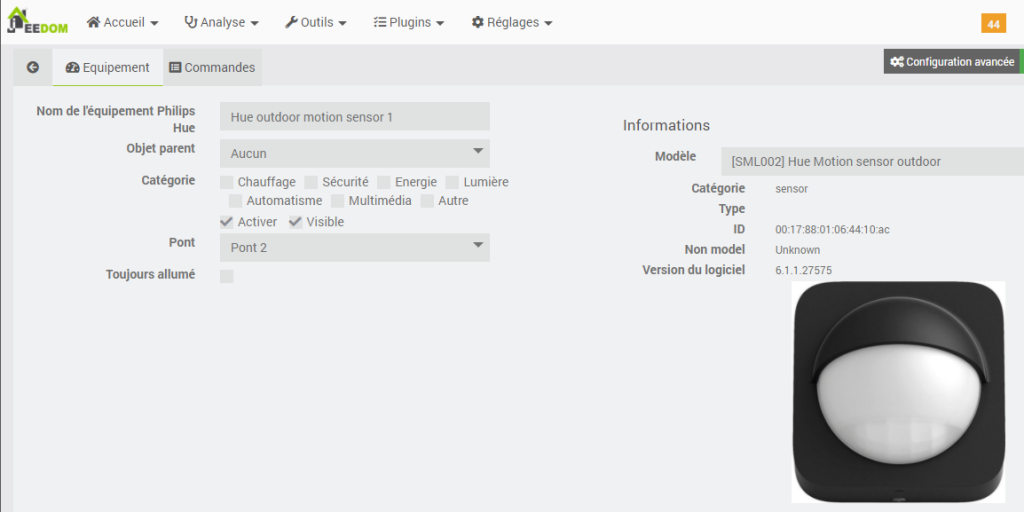Toggle the Multimédia category checkbox

[338, 201]
